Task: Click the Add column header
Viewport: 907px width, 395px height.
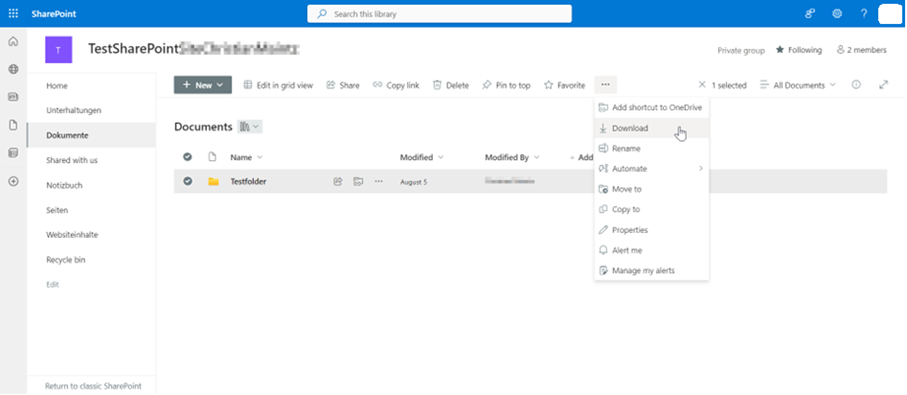Action: coord(581,157)
